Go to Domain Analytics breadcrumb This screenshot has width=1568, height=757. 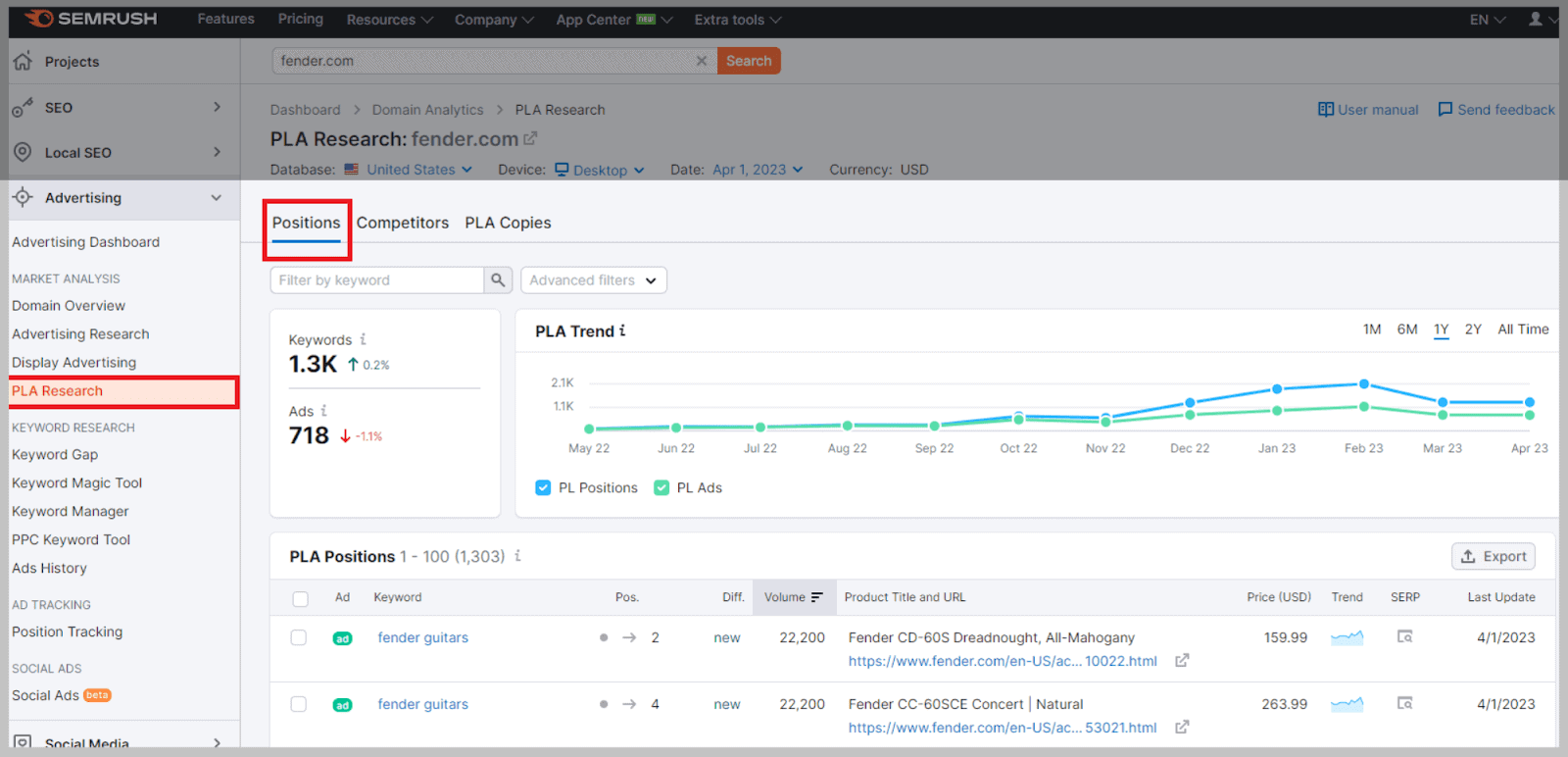427,110
